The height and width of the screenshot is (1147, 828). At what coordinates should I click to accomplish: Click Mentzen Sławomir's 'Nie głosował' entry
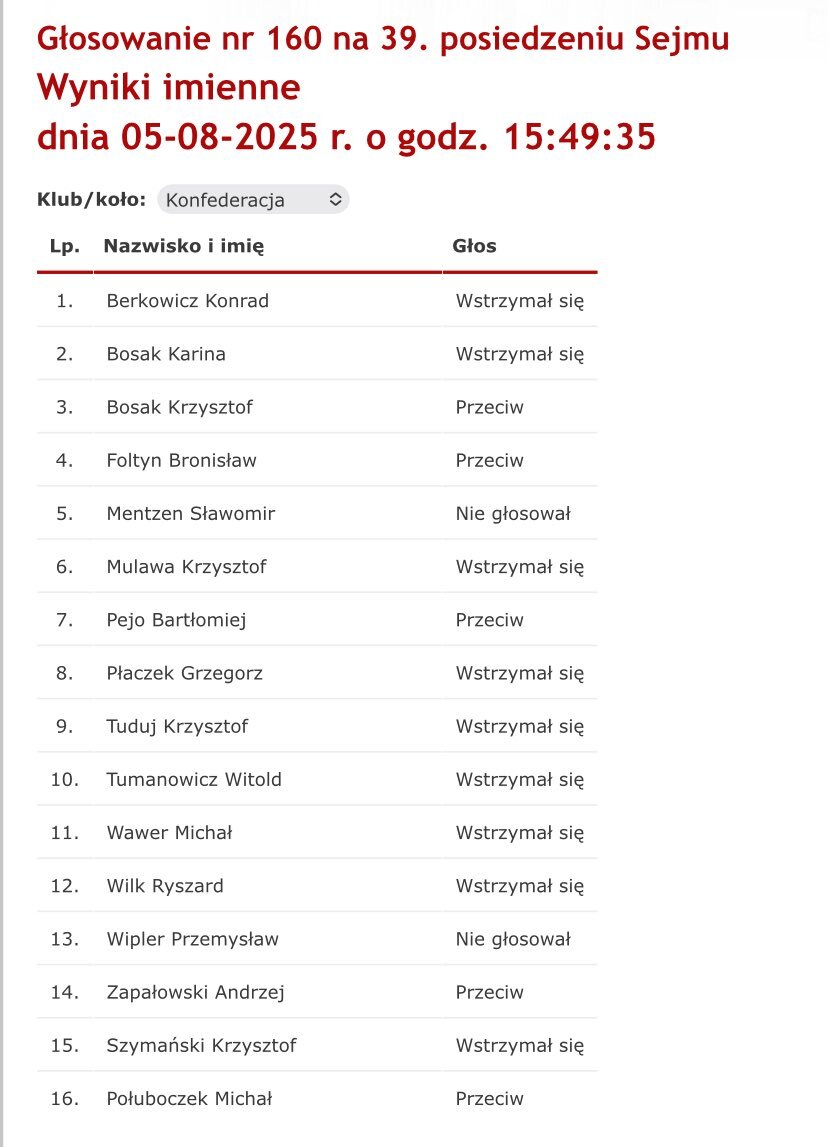(513, 514)
